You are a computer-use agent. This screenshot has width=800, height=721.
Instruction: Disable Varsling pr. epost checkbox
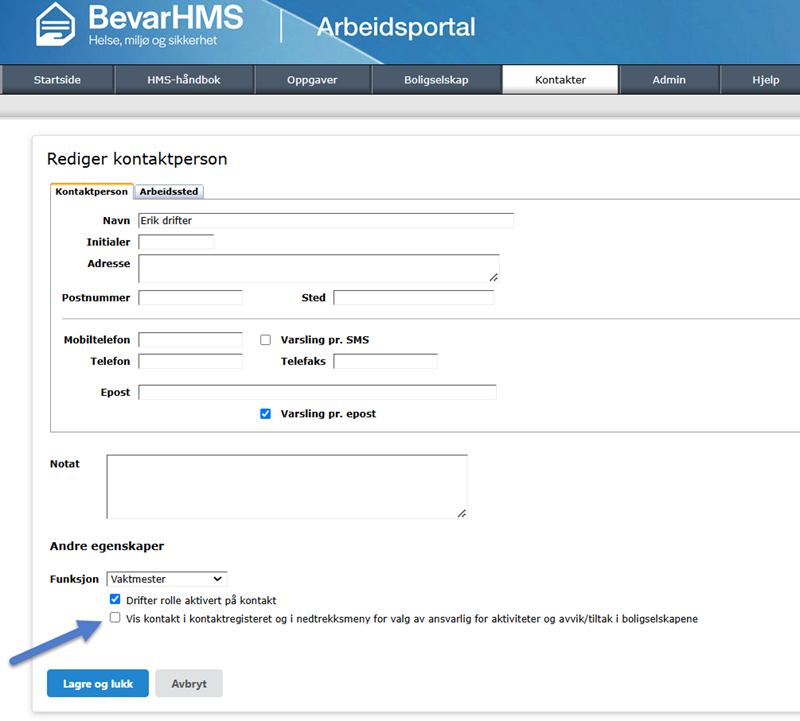pyautogui.click(x=266, y=413)
